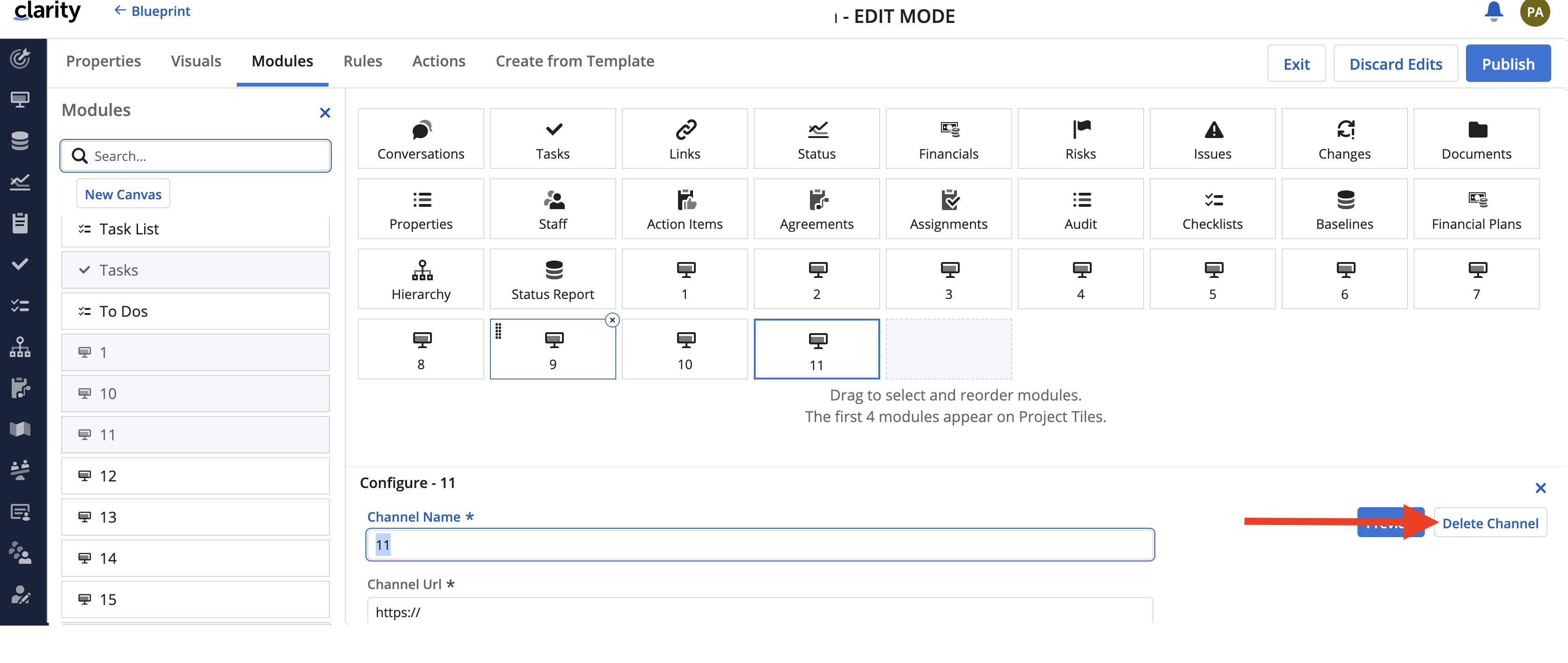
Task: Open the Create from Template tab
Action: click(575, 61)
